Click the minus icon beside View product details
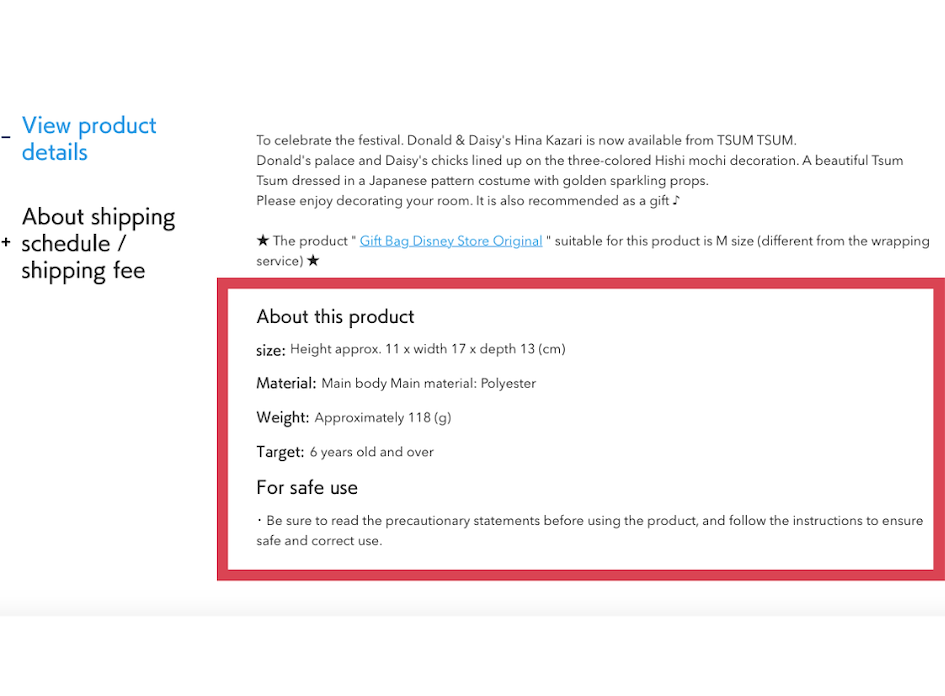 coord(6,137)
